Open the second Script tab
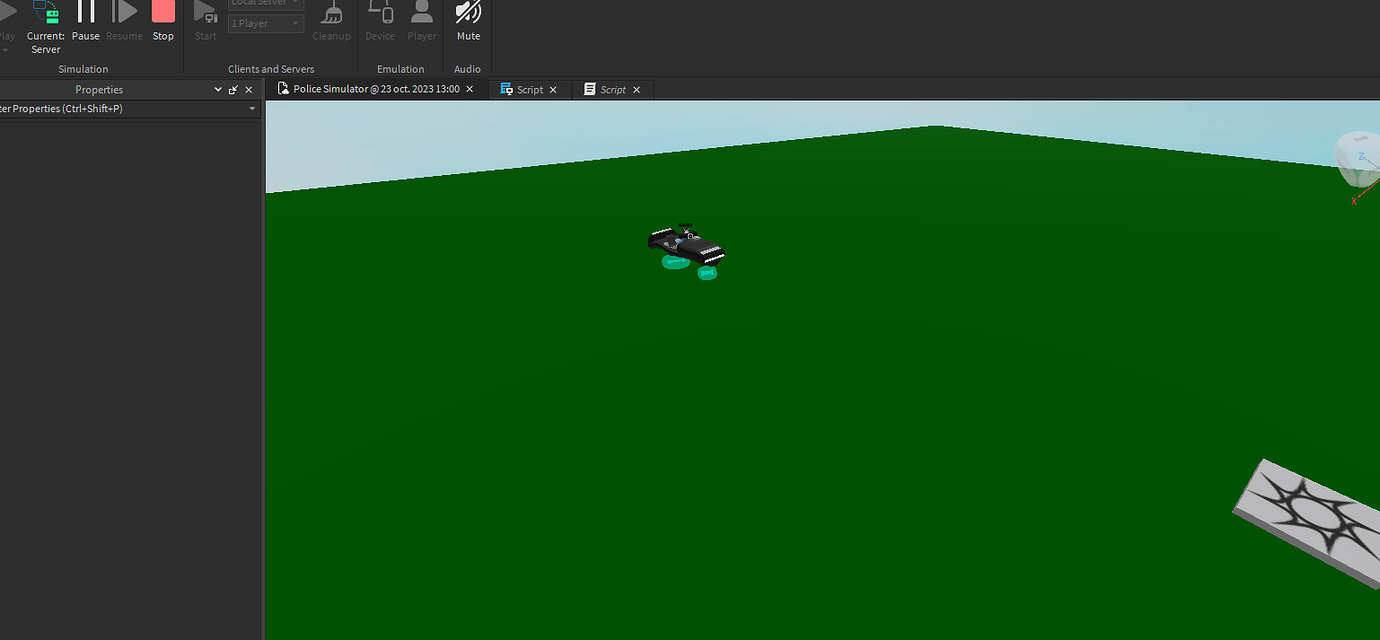This screenshot has height=640, width=1380. (x=612, y=89)
